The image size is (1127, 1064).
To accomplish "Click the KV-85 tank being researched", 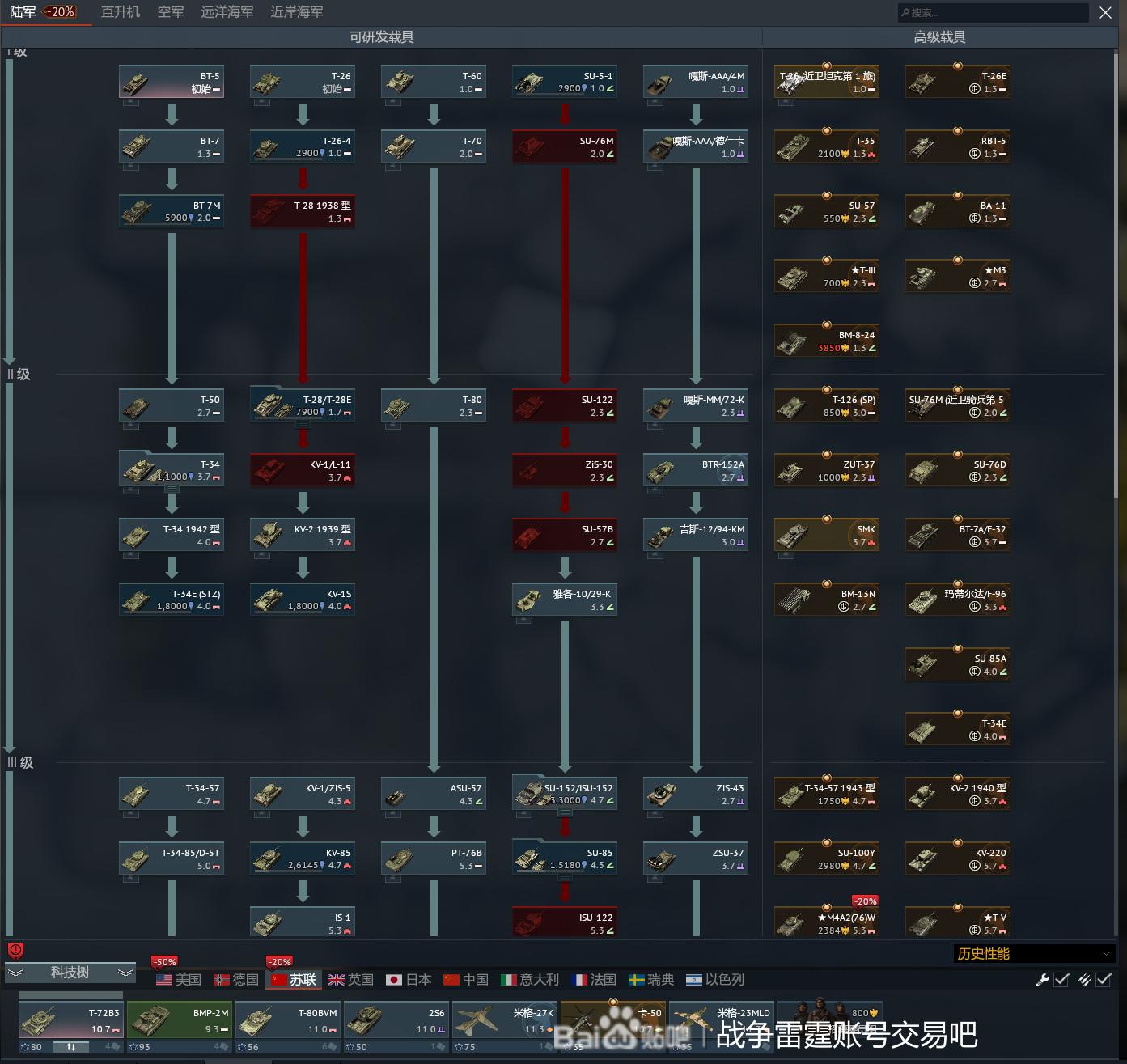I will point(303,858).
